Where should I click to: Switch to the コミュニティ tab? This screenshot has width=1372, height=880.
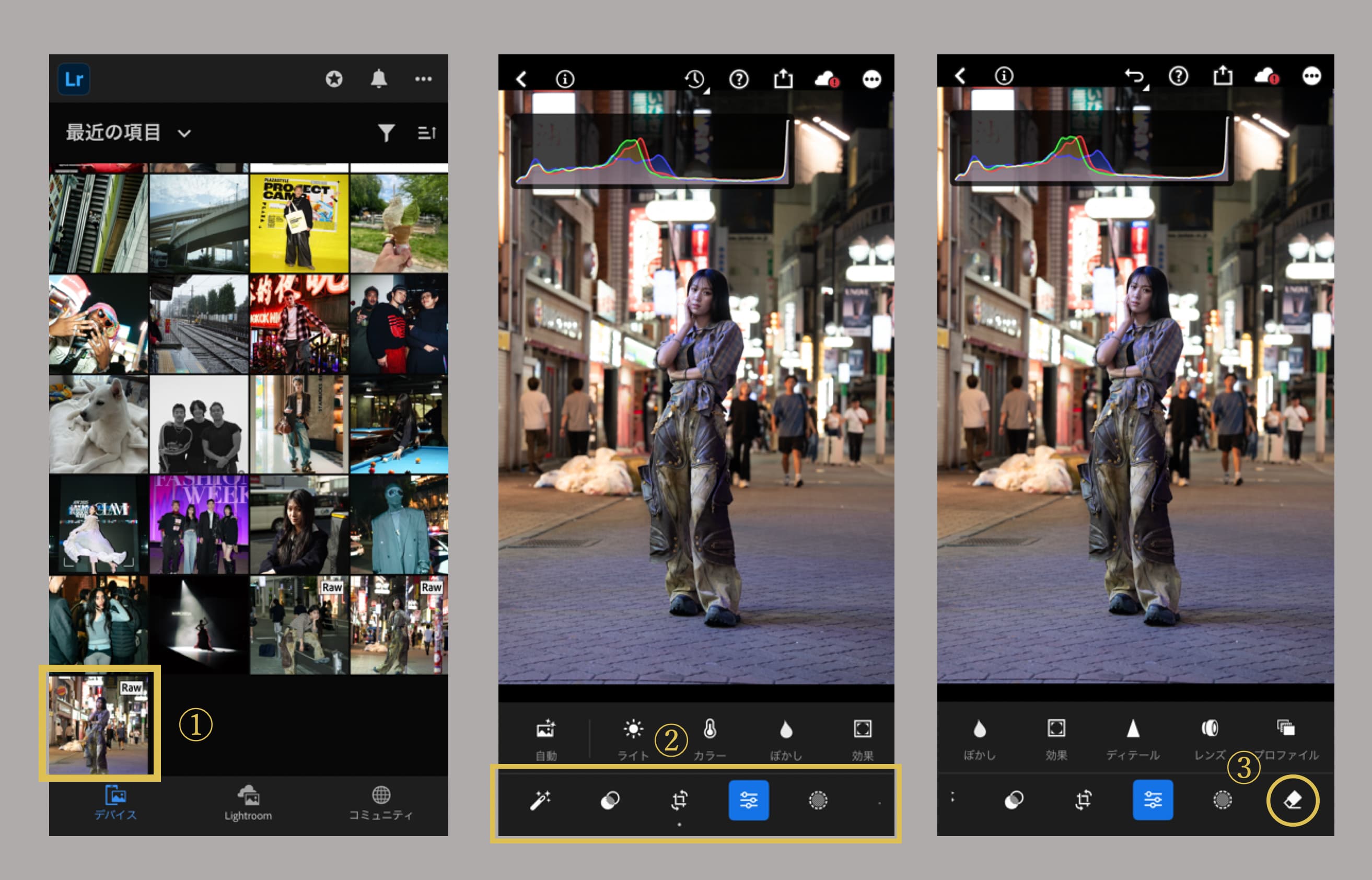point(380,803)
